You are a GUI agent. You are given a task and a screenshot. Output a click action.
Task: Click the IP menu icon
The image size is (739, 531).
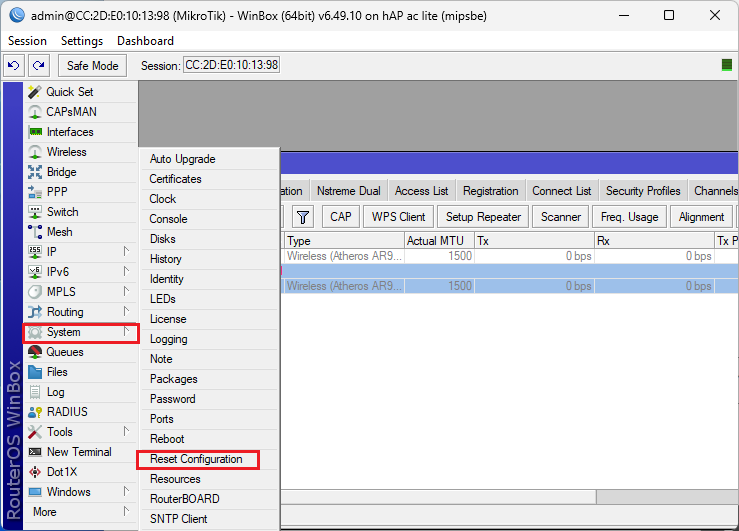pyautogui.click(x=35, y=252)
